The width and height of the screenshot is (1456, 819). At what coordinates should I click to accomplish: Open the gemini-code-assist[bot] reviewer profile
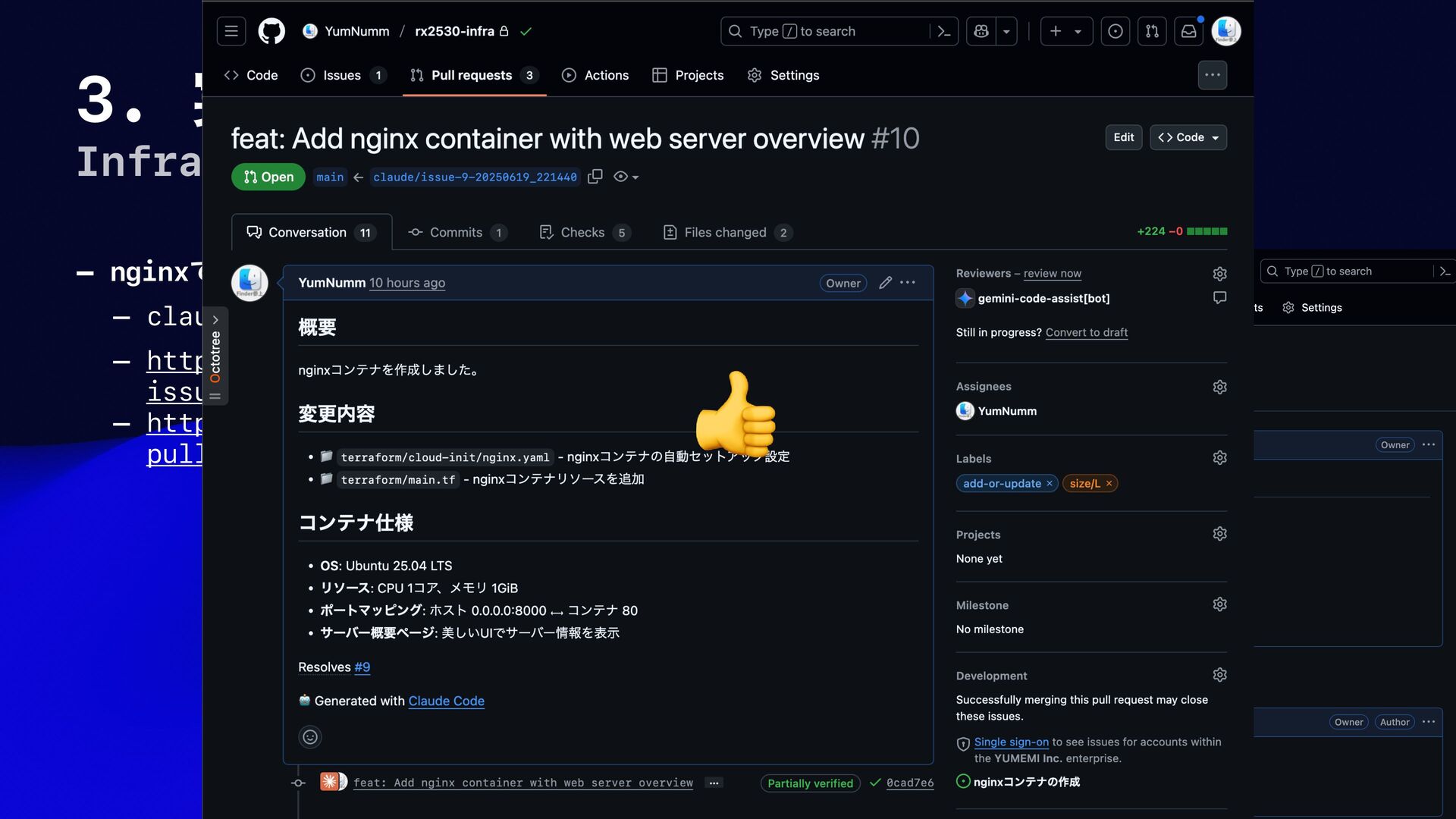click(1043, 299)
